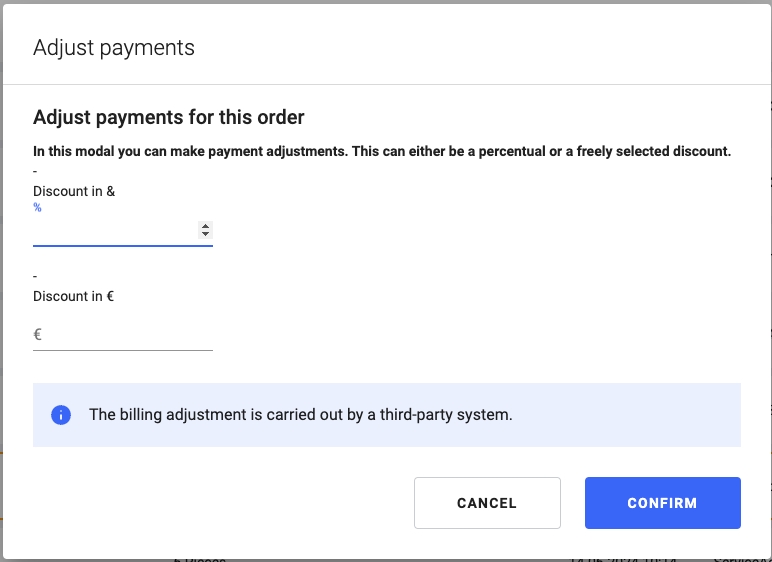Click the underline of the euro field
Image resolution: width=772 pixels, height=562 pixels.
tap(123, 350)
